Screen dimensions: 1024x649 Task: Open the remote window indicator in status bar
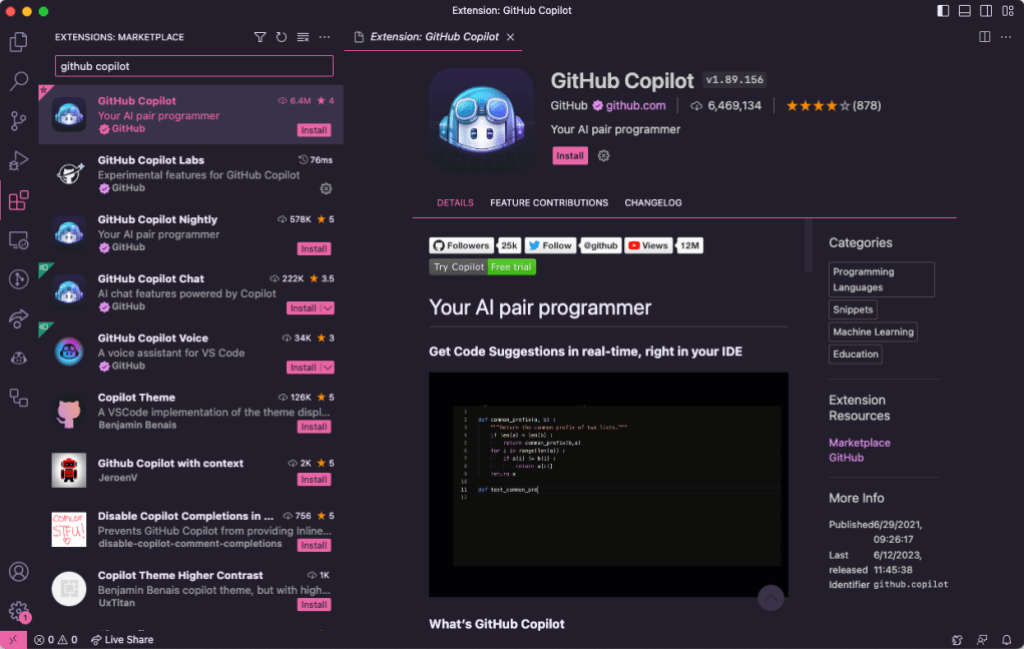13,640
